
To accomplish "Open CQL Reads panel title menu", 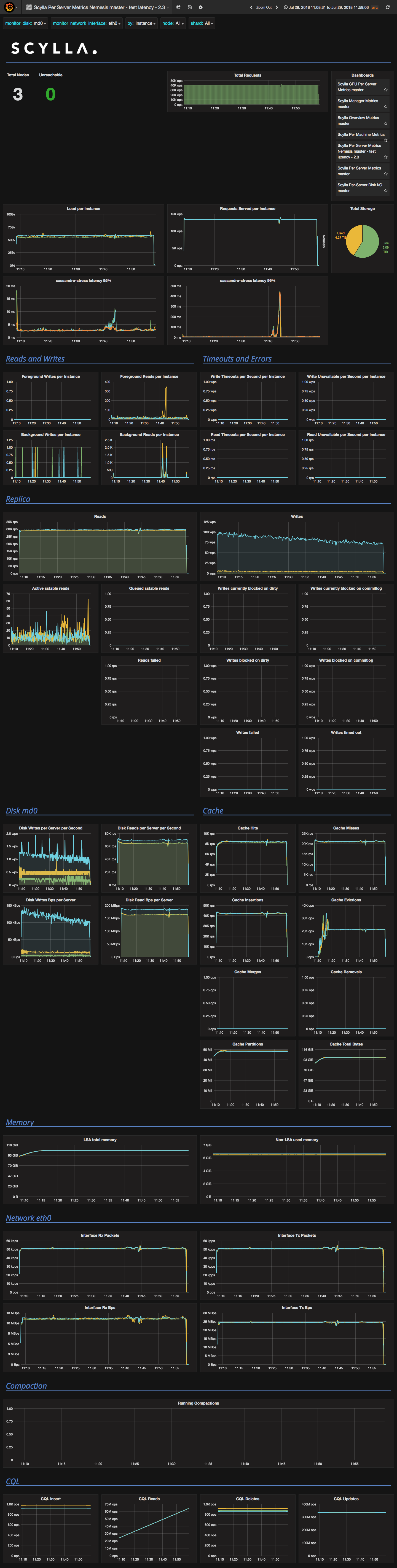I will coord(149,1499).
